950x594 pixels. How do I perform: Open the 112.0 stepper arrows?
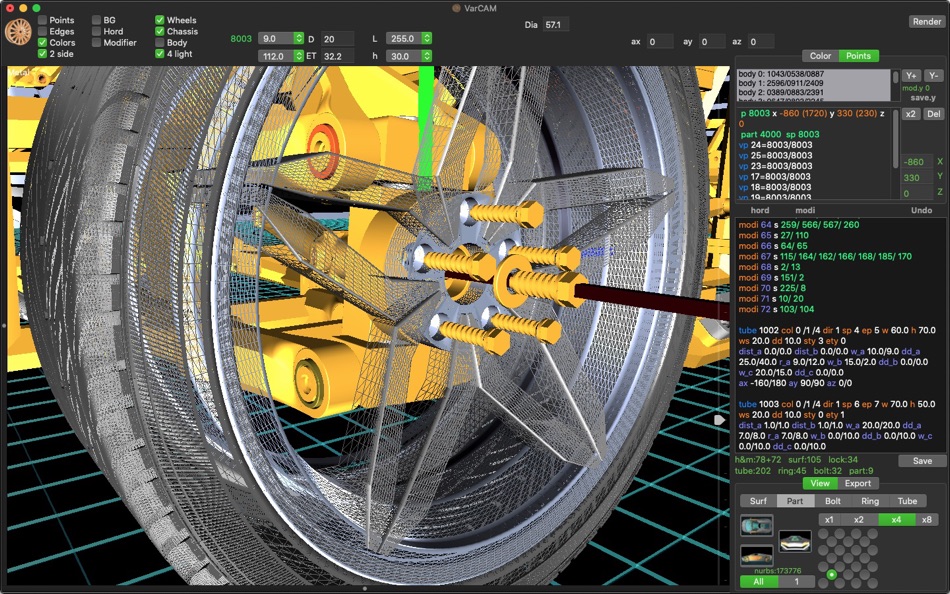pyautogui.click(x=299, y=56)
